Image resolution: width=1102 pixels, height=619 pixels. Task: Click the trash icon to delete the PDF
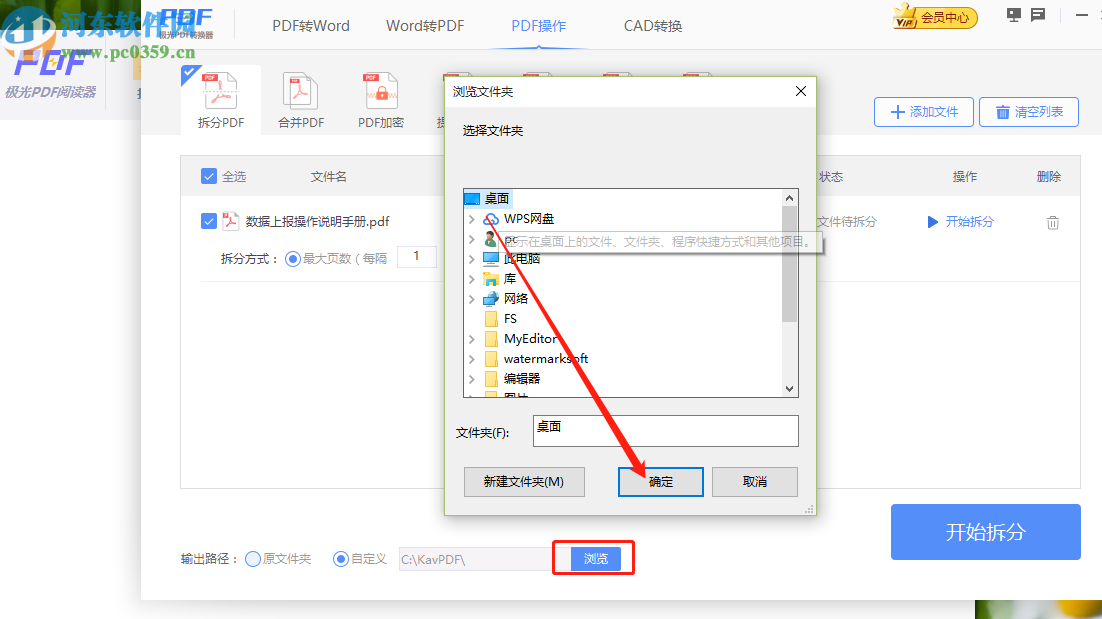[x=1052, y=222]
